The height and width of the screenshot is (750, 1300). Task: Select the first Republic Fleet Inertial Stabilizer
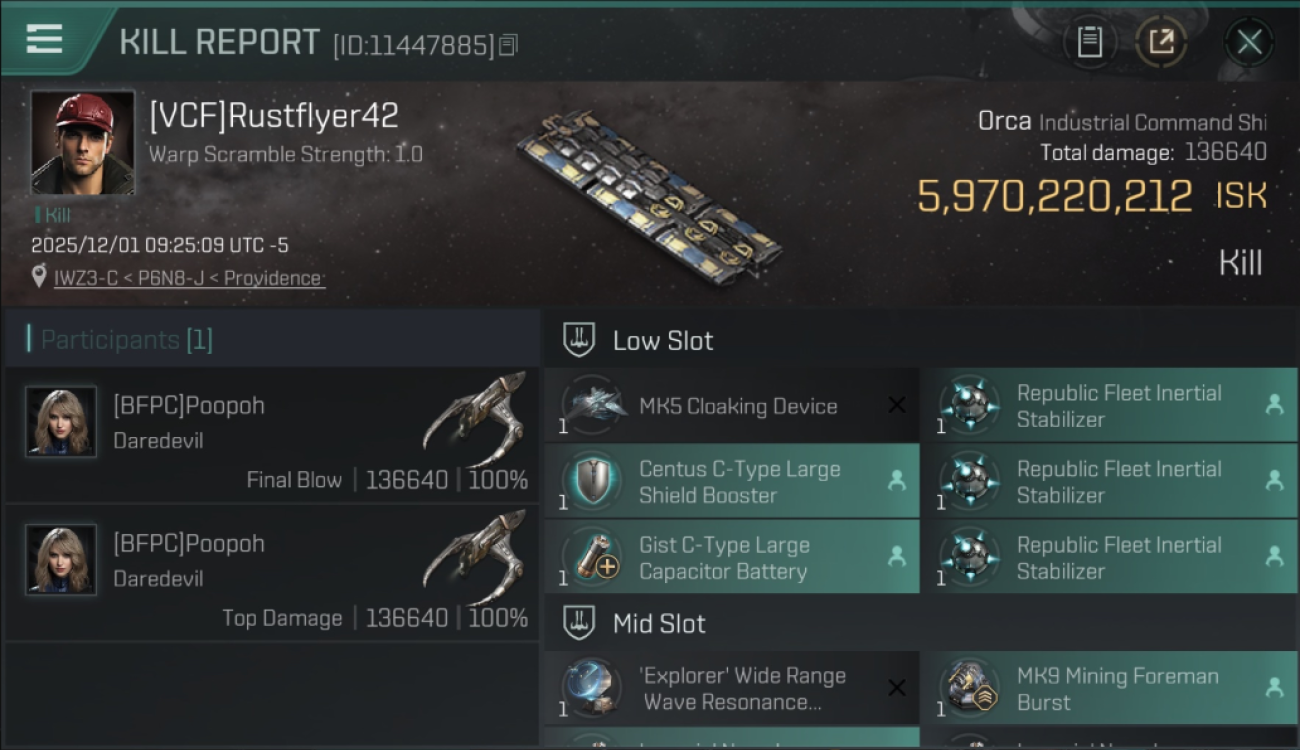click(x=1109, y=405)
